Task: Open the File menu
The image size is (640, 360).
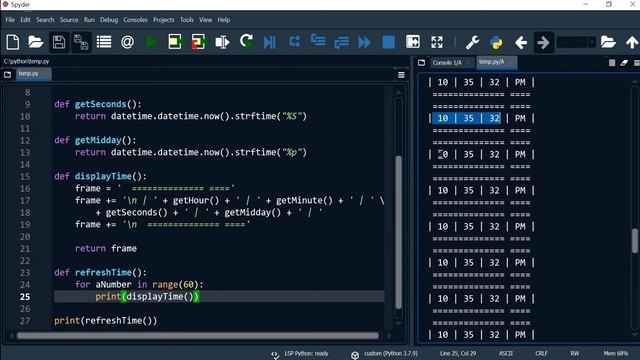Action: click(x=10, y=20)
